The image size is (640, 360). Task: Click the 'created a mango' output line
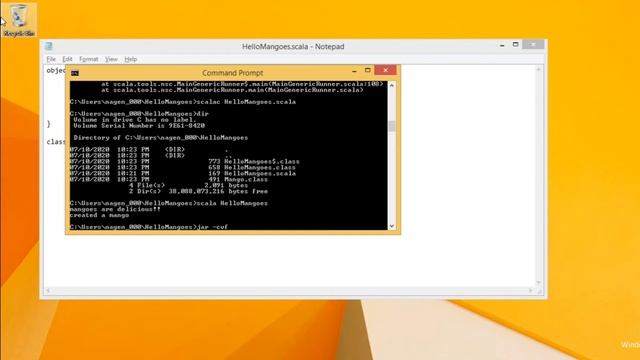point(99,215)
